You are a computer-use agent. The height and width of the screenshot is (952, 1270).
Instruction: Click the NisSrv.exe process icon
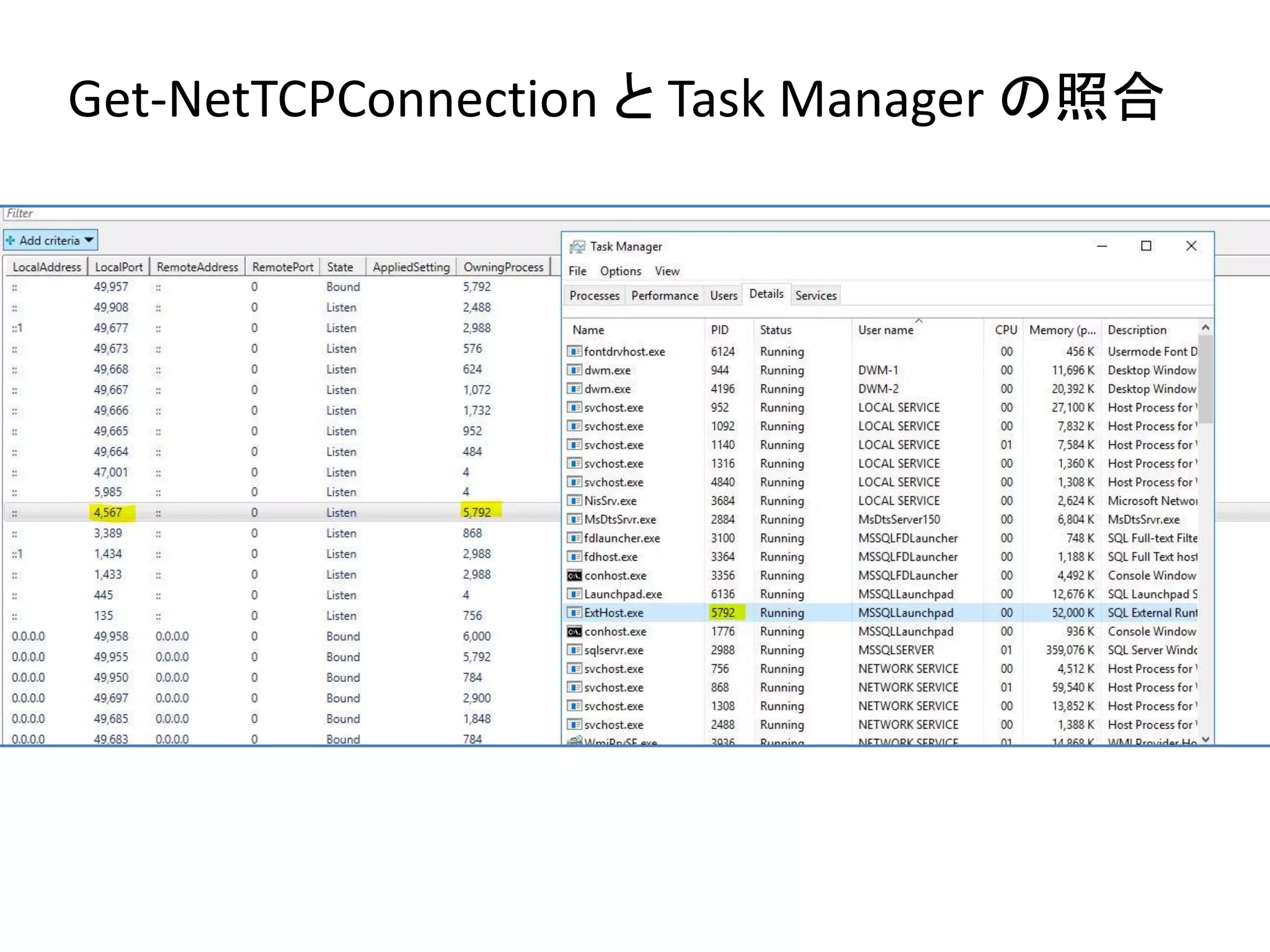point(574,500)
